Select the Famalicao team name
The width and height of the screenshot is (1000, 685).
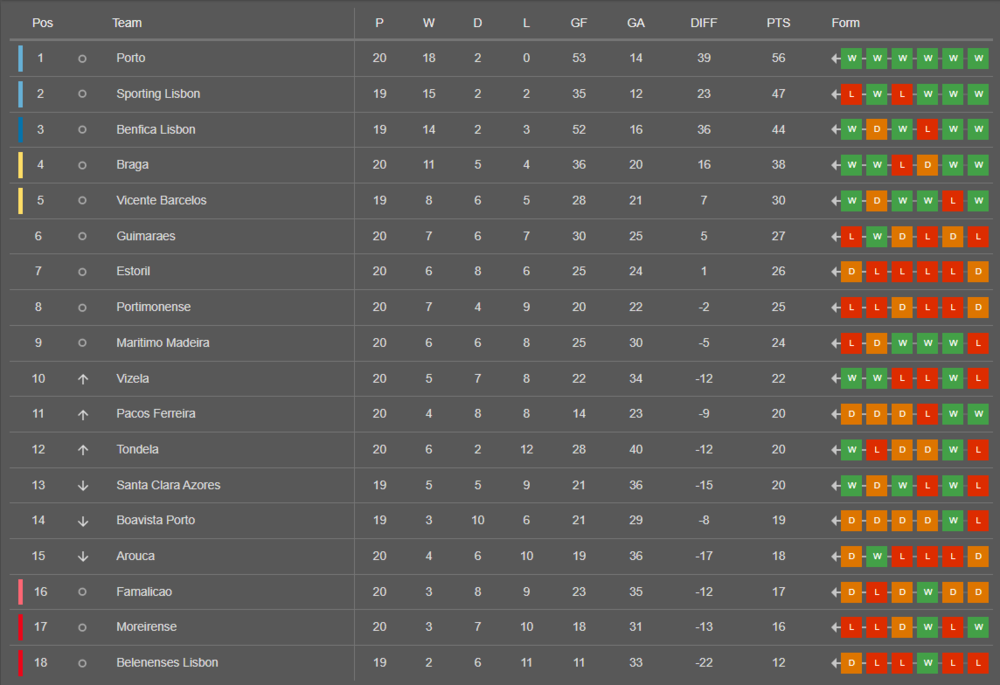[x=144, y=592]
